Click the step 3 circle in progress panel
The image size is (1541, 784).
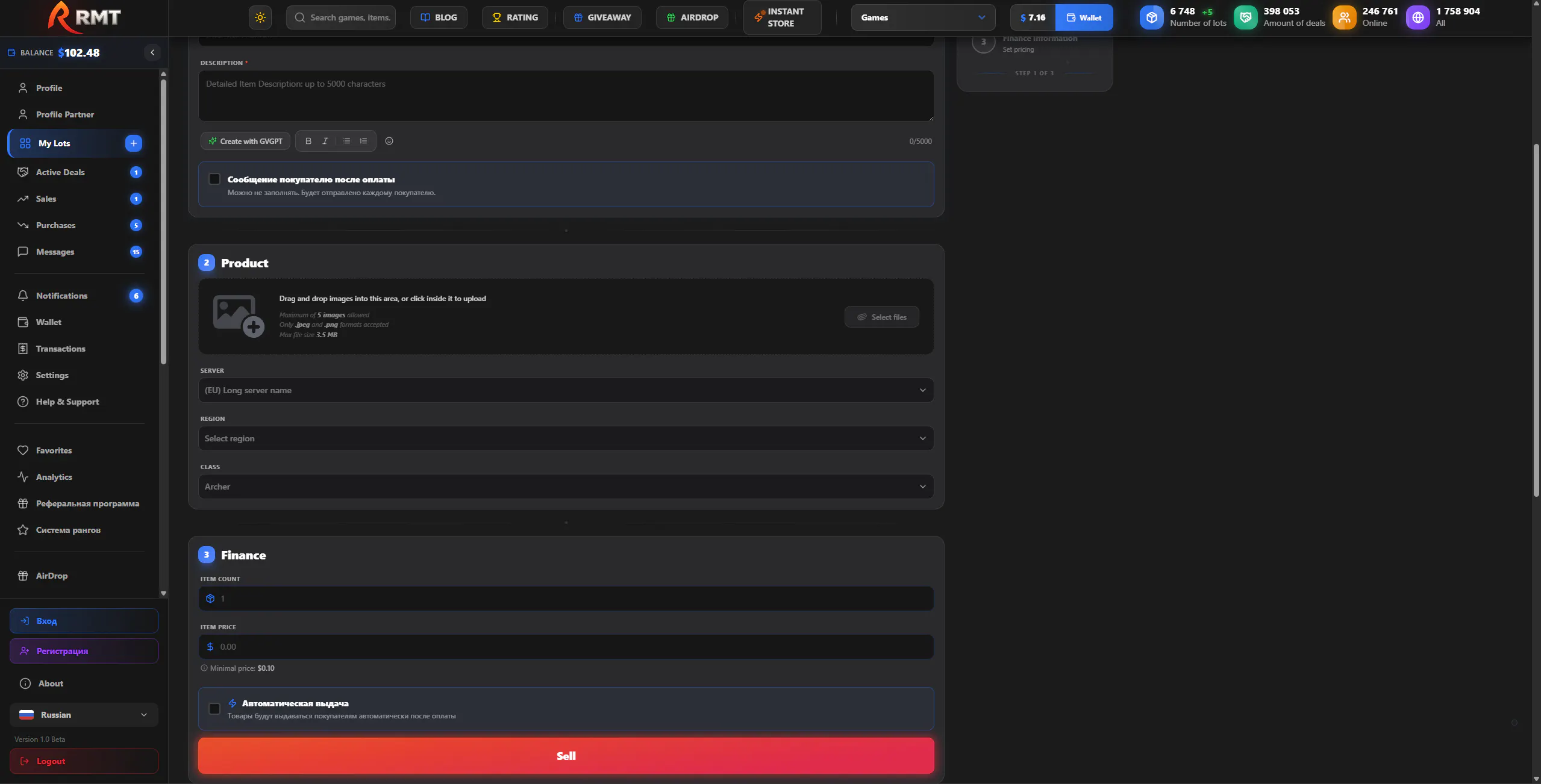click(x=983, y=42)
